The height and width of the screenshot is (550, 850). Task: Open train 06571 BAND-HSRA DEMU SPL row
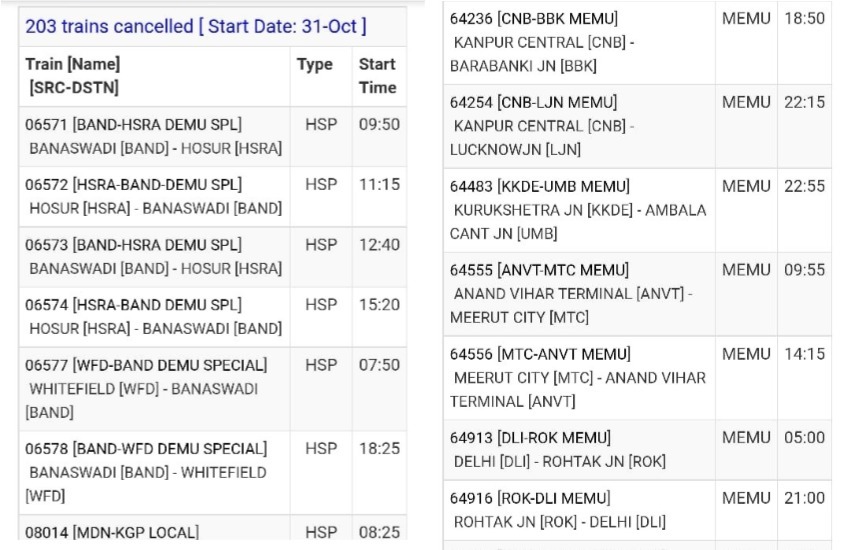(x=212, y=137)
